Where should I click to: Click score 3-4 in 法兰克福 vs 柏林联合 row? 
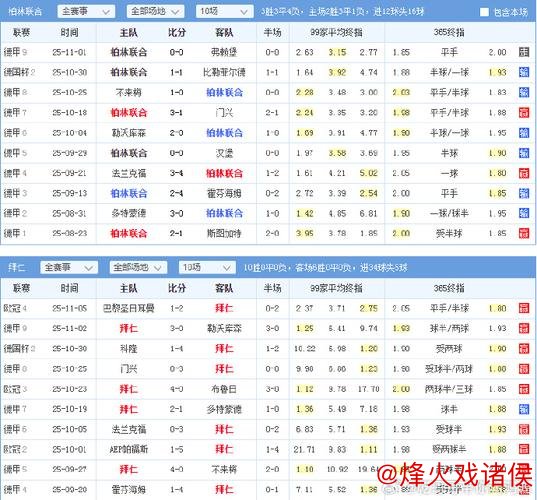click(176, 173)
